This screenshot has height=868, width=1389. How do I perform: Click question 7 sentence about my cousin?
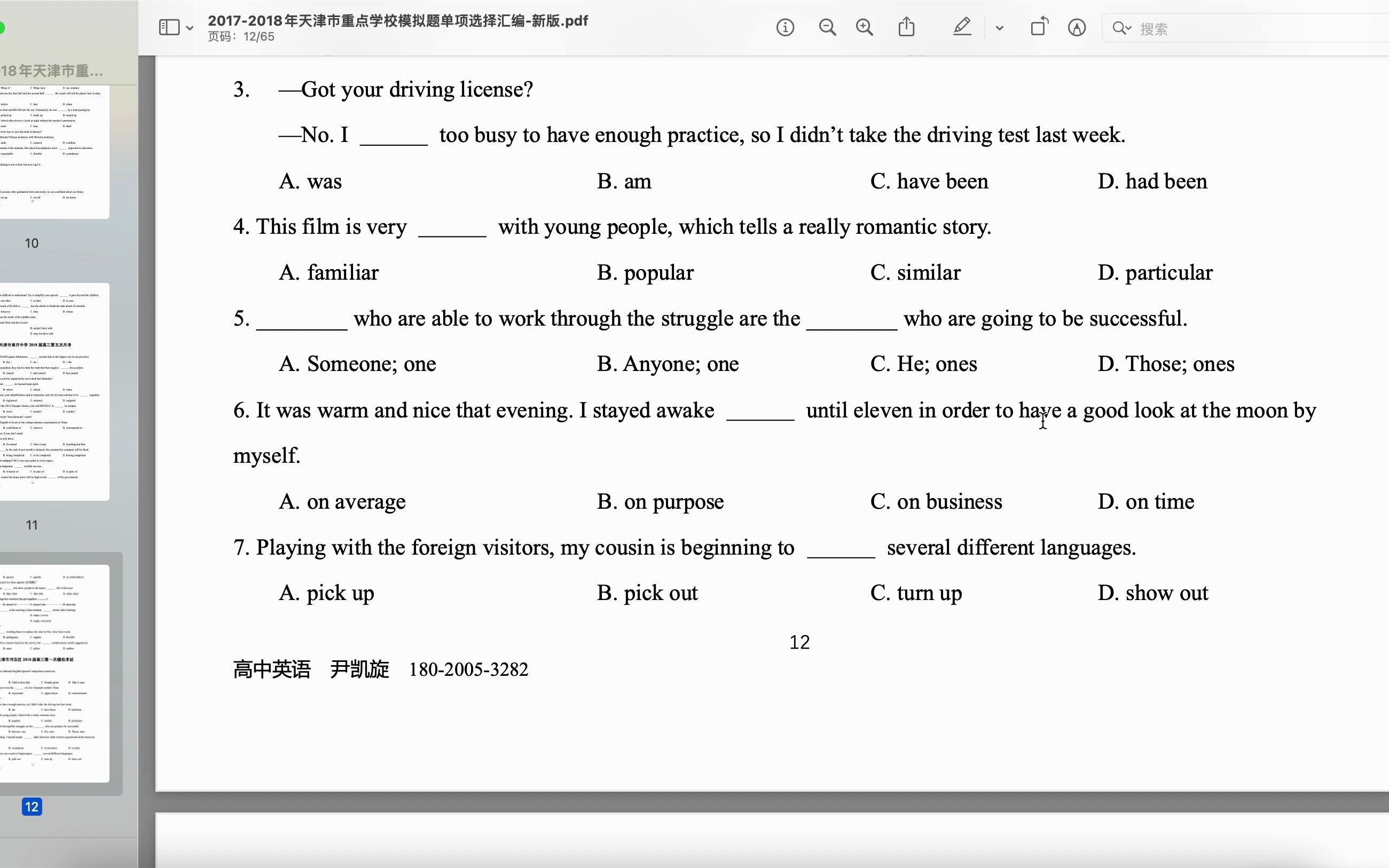click(x=685, y=548)
